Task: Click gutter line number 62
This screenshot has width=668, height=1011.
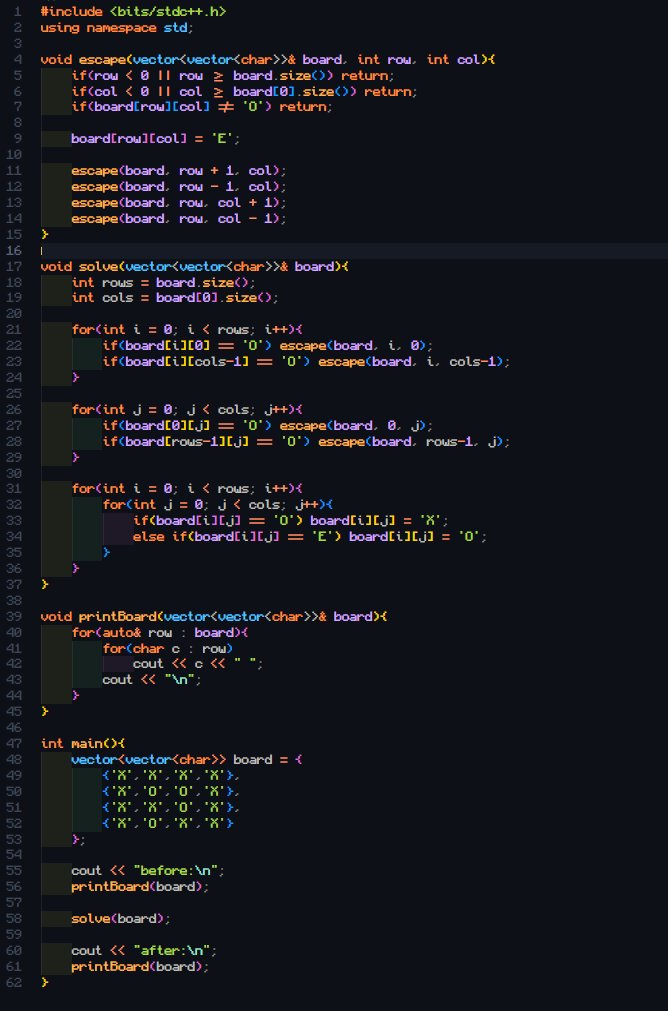Action: click(14, 983)
